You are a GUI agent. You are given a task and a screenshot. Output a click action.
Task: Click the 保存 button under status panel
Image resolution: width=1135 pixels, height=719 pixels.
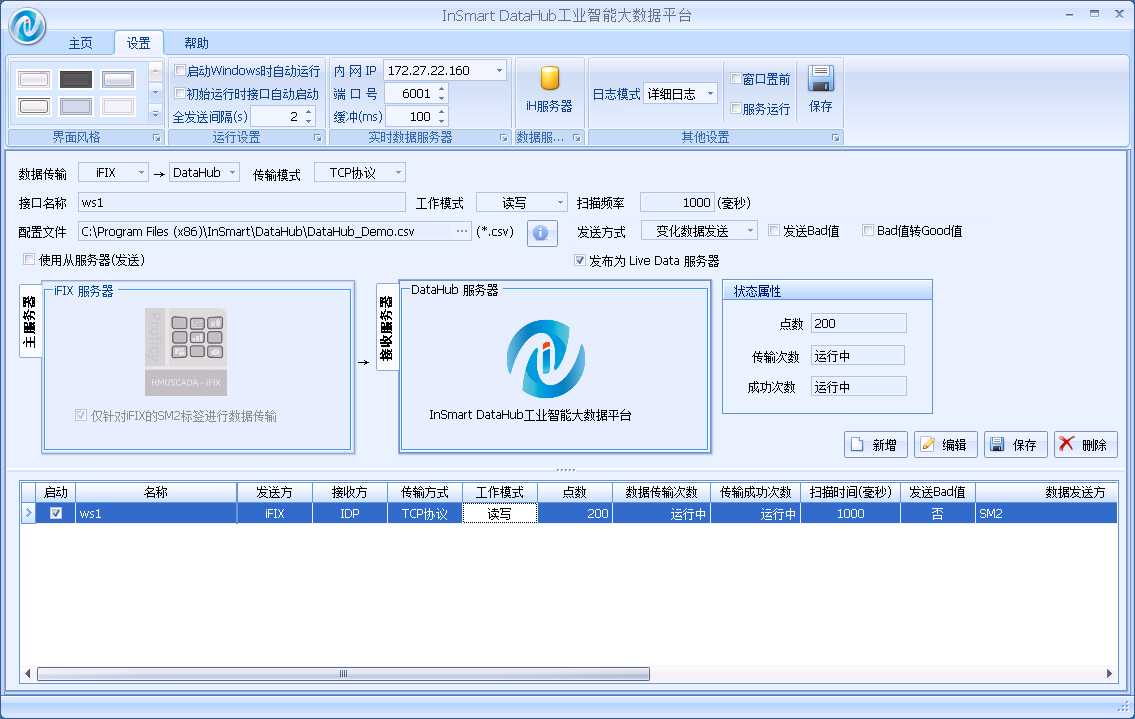pyautogui.click(x=1015, y=445)
